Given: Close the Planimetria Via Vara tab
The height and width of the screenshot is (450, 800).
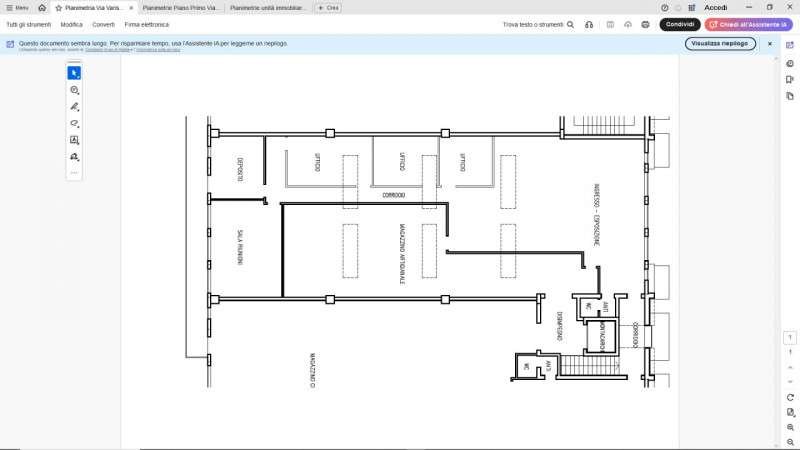Looking at the screenshot, I should coord(131,8).
